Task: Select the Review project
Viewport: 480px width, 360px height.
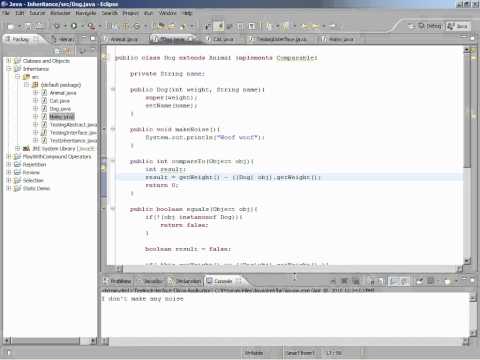Action: pyautogui.click(x=31, y=172)
